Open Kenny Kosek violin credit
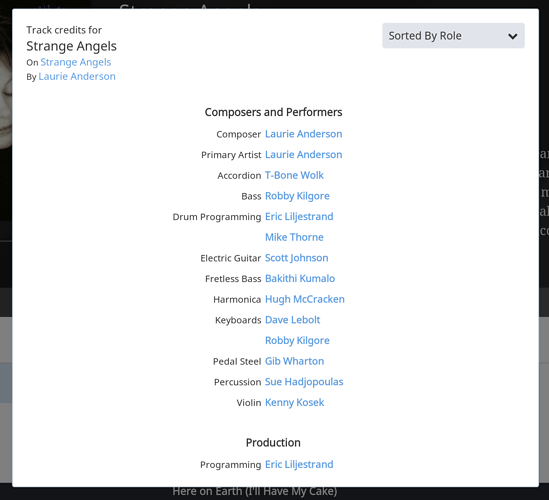 tap(294, 402)
